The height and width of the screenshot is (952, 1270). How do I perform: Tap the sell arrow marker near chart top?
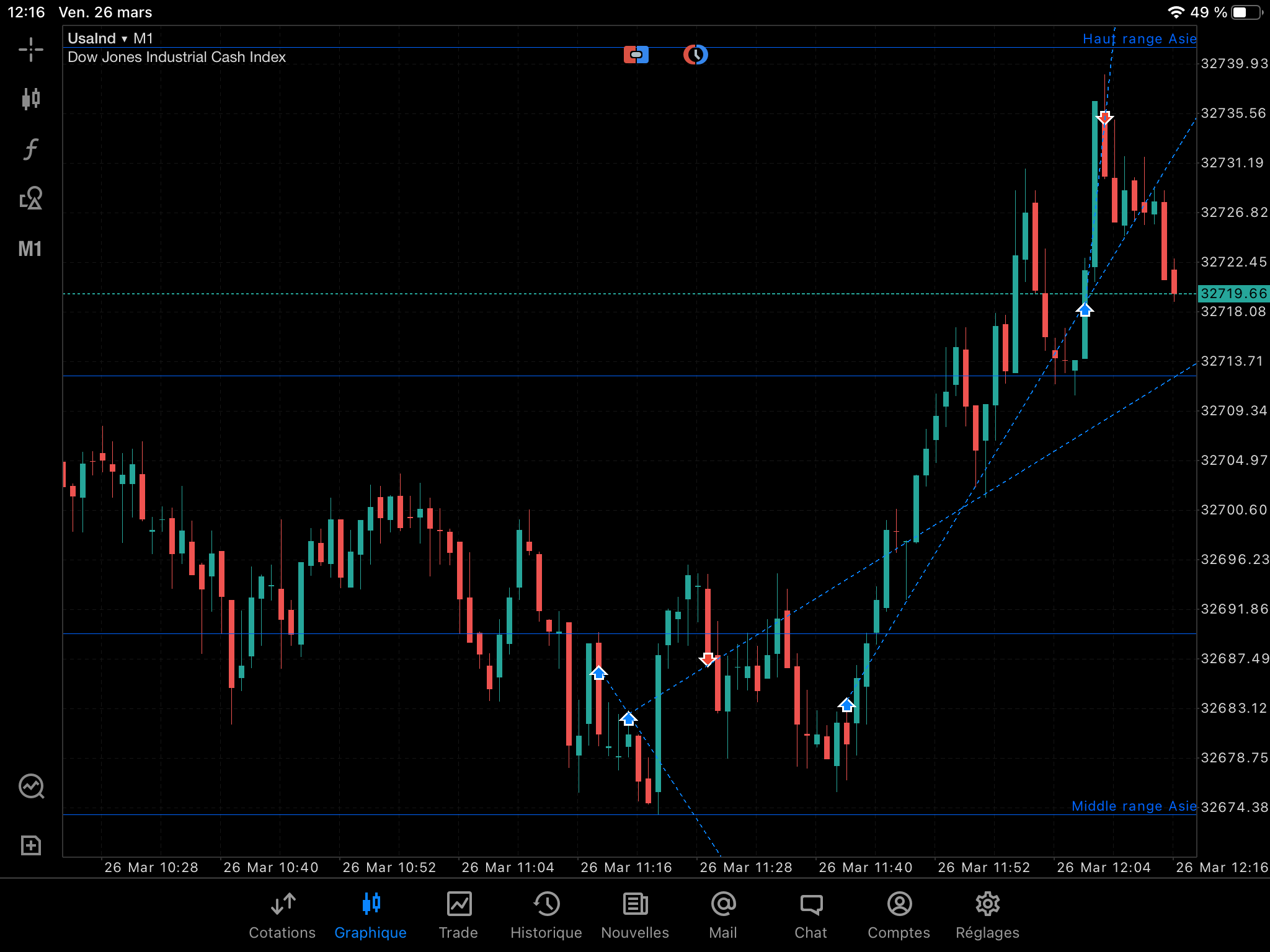pyautogui.click(x=1104, y=117)
